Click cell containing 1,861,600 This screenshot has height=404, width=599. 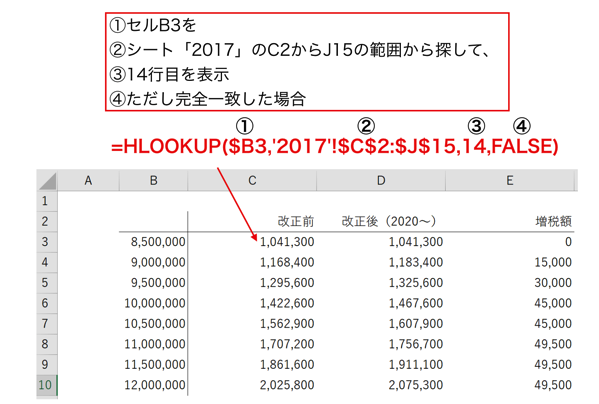tap(252, 365)
